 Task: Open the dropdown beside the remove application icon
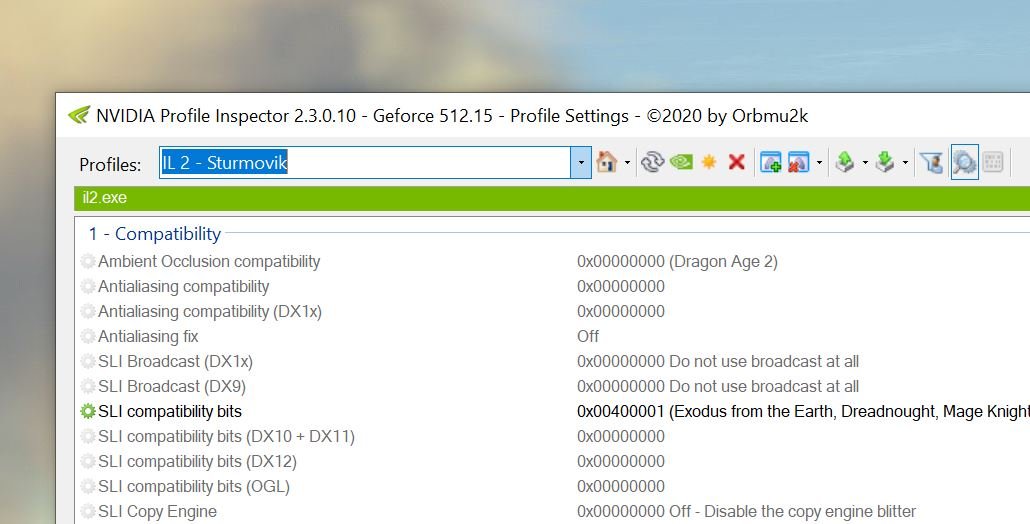[x=819, y=162]
